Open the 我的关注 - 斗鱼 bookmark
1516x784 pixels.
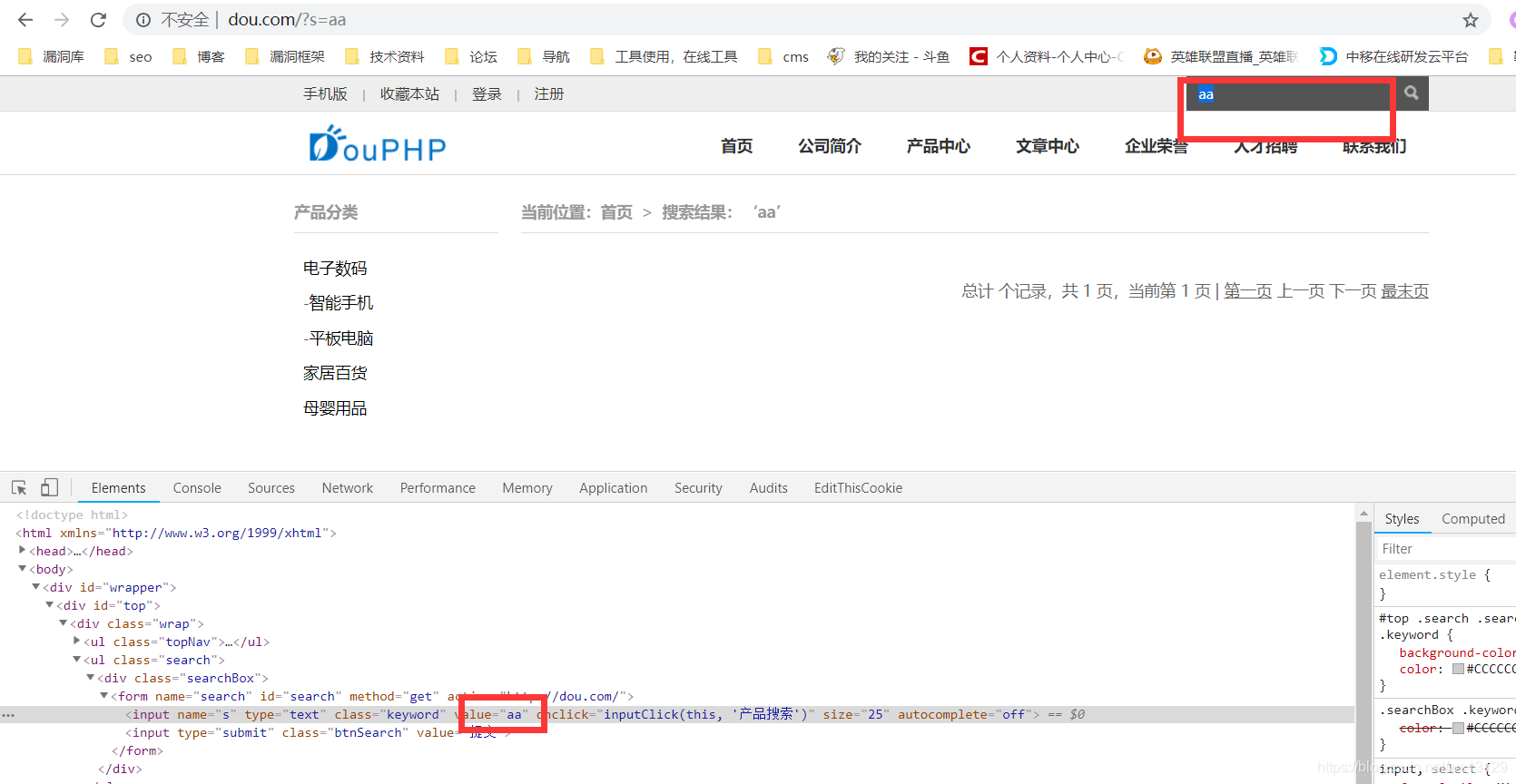(x=889, y=56)
